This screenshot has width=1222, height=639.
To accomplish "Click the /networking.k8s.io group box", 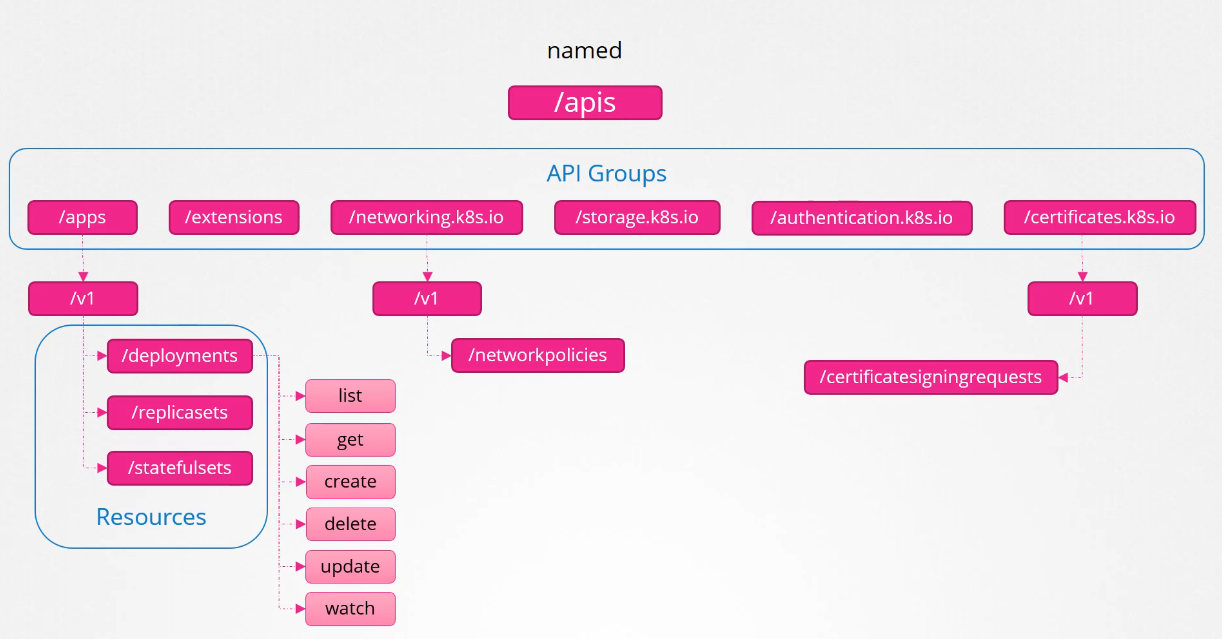I will click(x=426, y=217).
